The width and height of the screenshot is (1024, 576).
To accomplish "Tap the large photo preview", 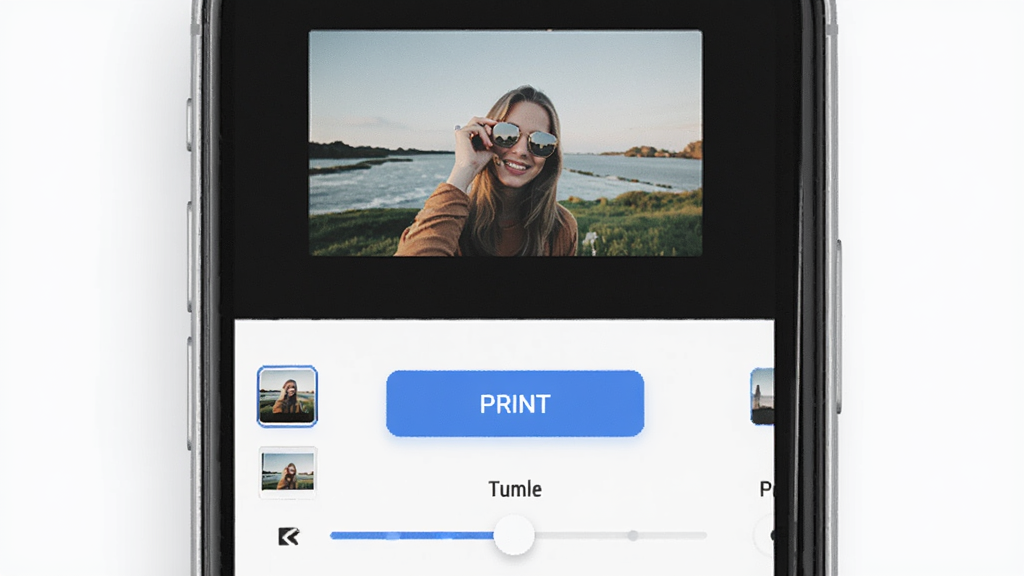I will [x=505, y=143].
